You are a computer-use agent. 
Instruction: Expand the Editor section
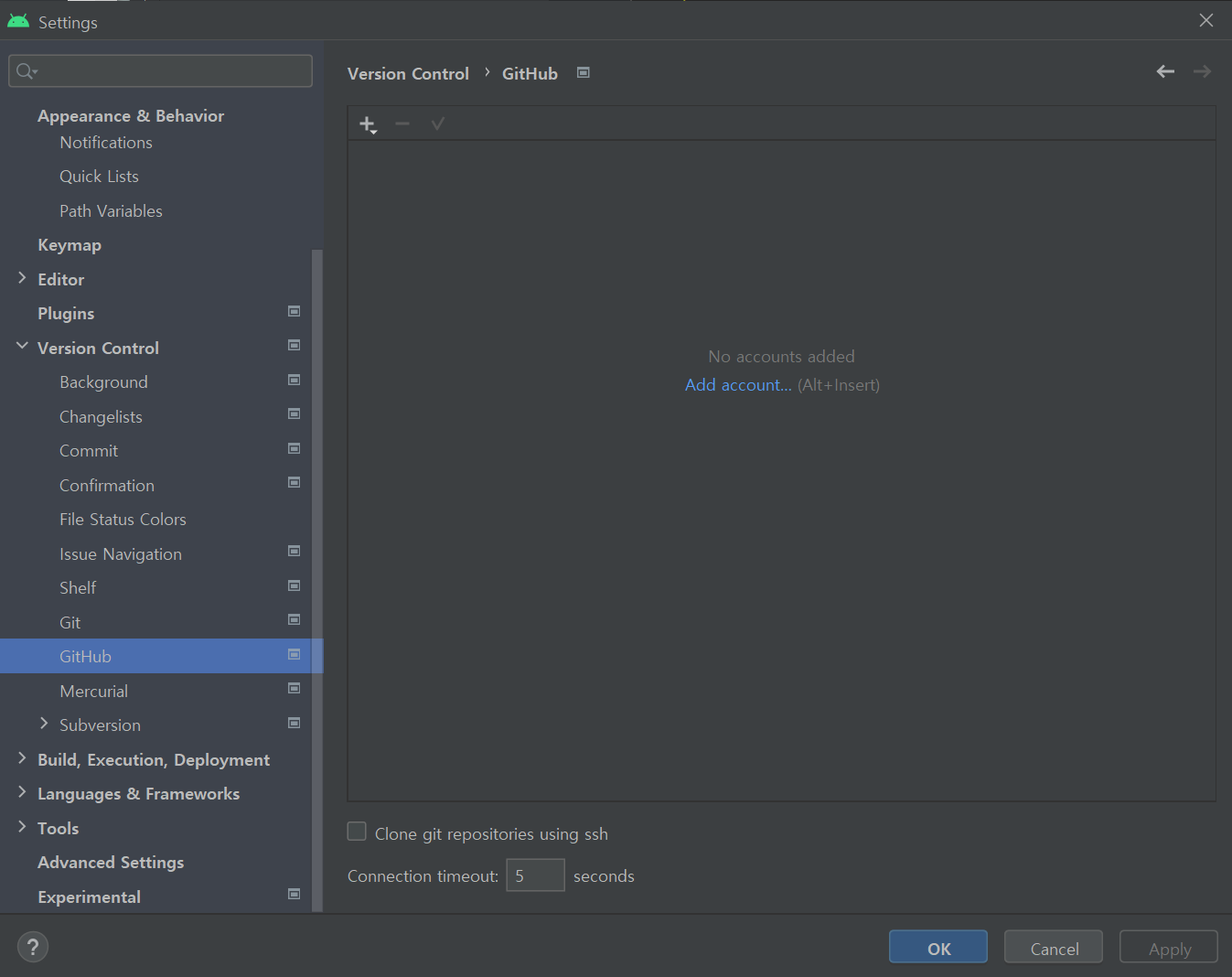point(22,278)
